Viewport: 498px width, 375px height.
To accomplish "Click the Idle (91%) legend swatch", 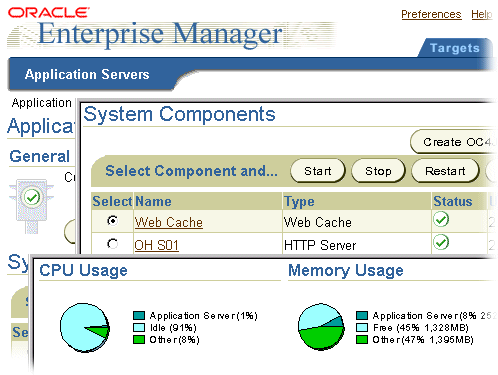I will (x=139, y=327).
